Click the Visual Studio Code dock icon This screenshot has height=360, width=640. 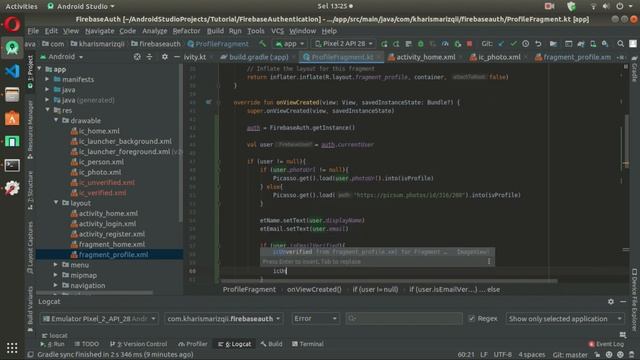12,71
